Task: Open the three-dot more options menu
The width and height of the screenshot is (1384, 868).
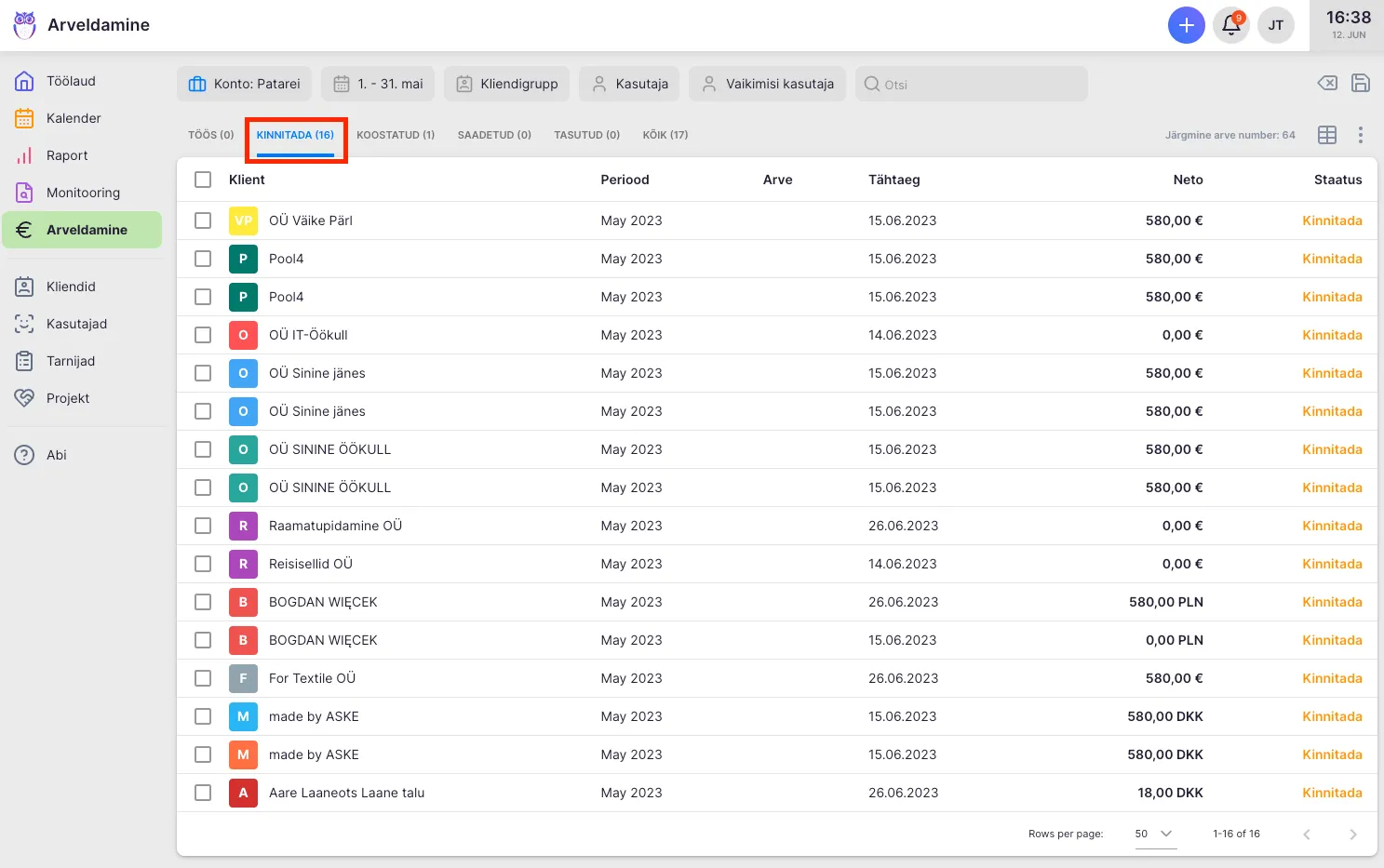Action: pyautogui.click(x=1360, y=135)
